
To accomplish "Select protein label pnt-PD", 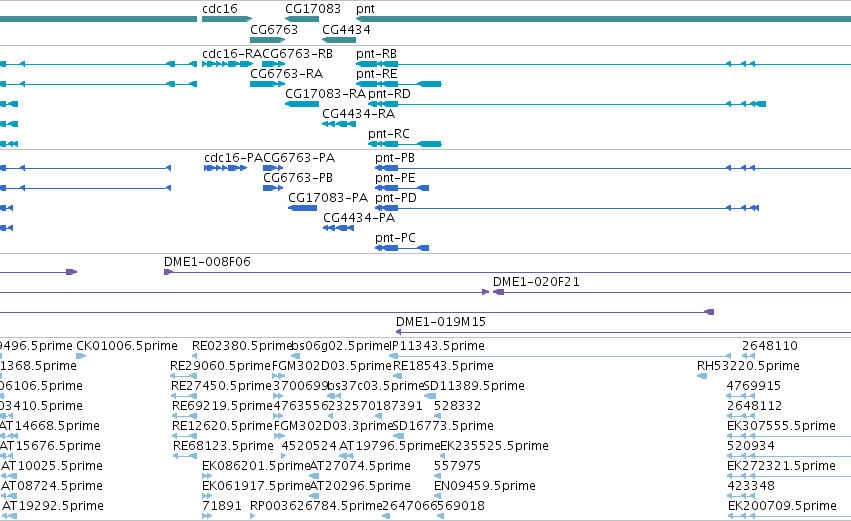I will pyautogui.click(x=396, y=199).
